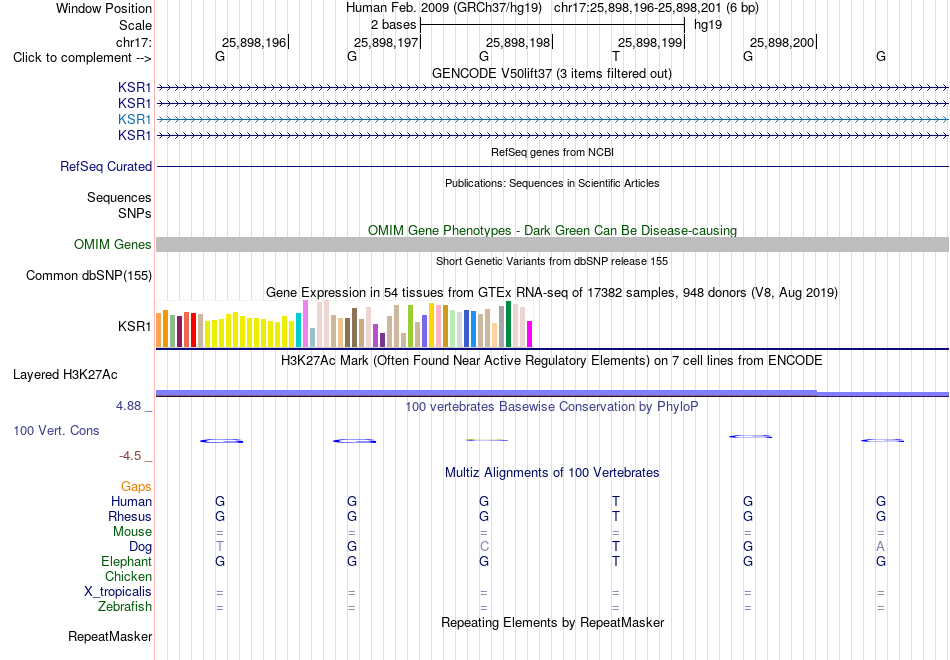Select the Dog species label
950x660 pixels.
click(140, 547)
